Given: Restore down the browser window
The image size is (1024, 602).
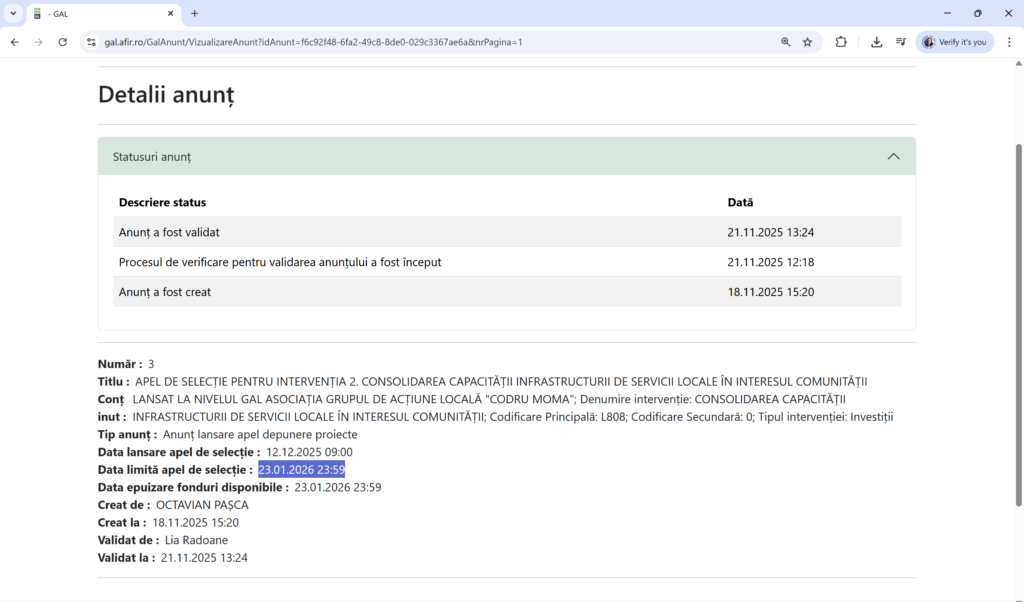Looking at the screenshot, I should (x=978, y=13).
